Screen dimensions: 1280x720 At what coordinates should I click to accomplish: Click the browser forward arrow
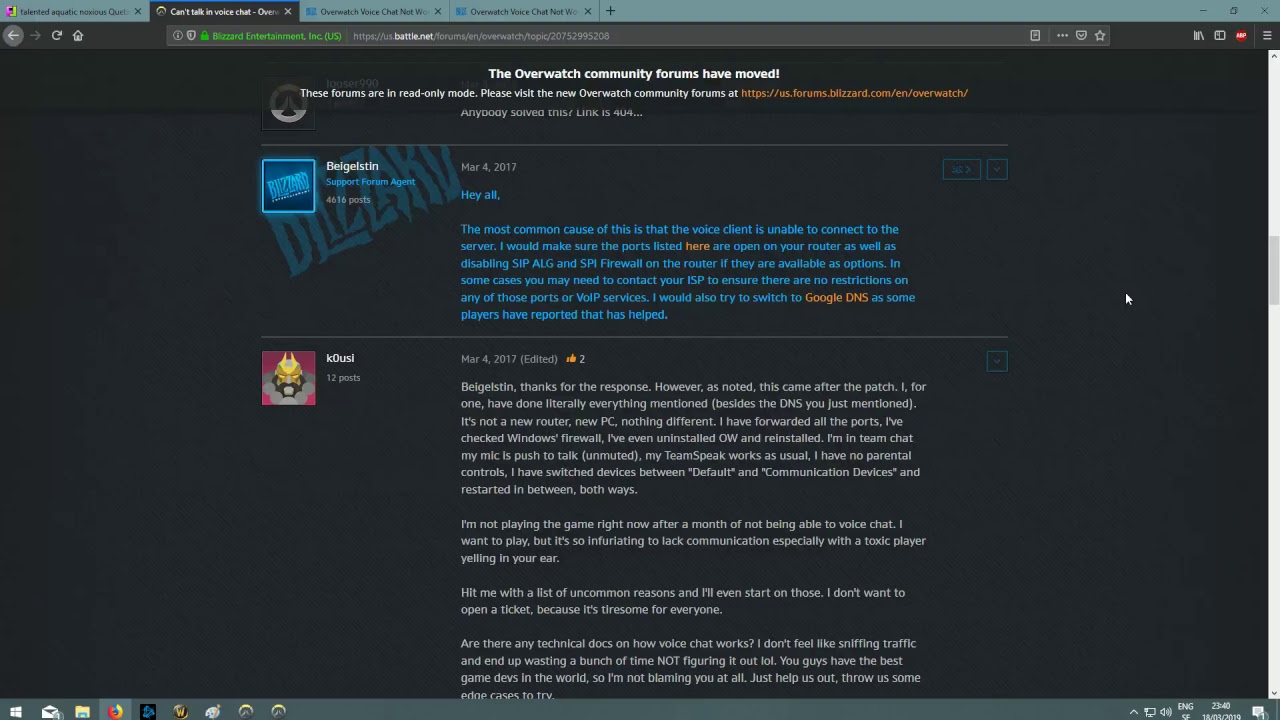(x=35, y=35)
